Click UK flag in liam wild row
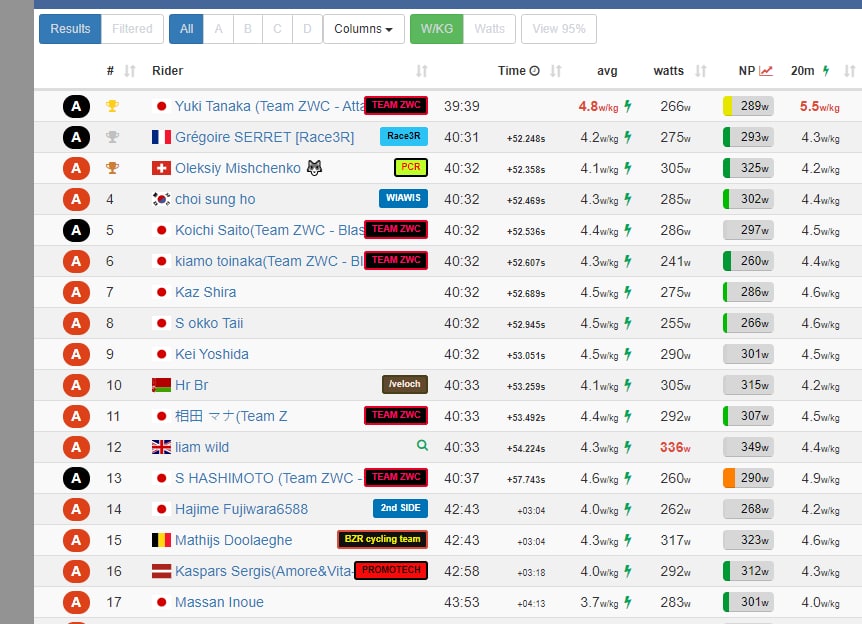Image resolution: width=862 pixels, height=624 pixels. point(161,447)
